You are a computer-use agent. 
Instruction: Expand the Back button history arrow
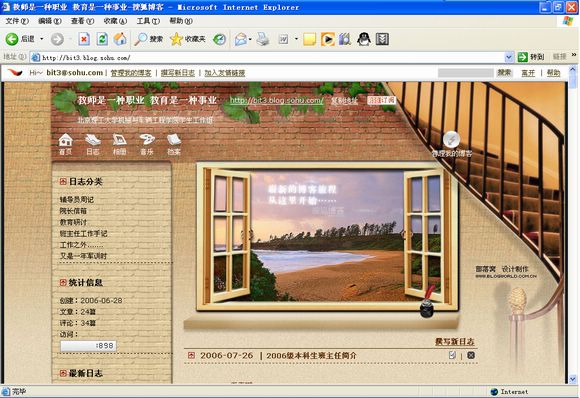pos(41,39)
